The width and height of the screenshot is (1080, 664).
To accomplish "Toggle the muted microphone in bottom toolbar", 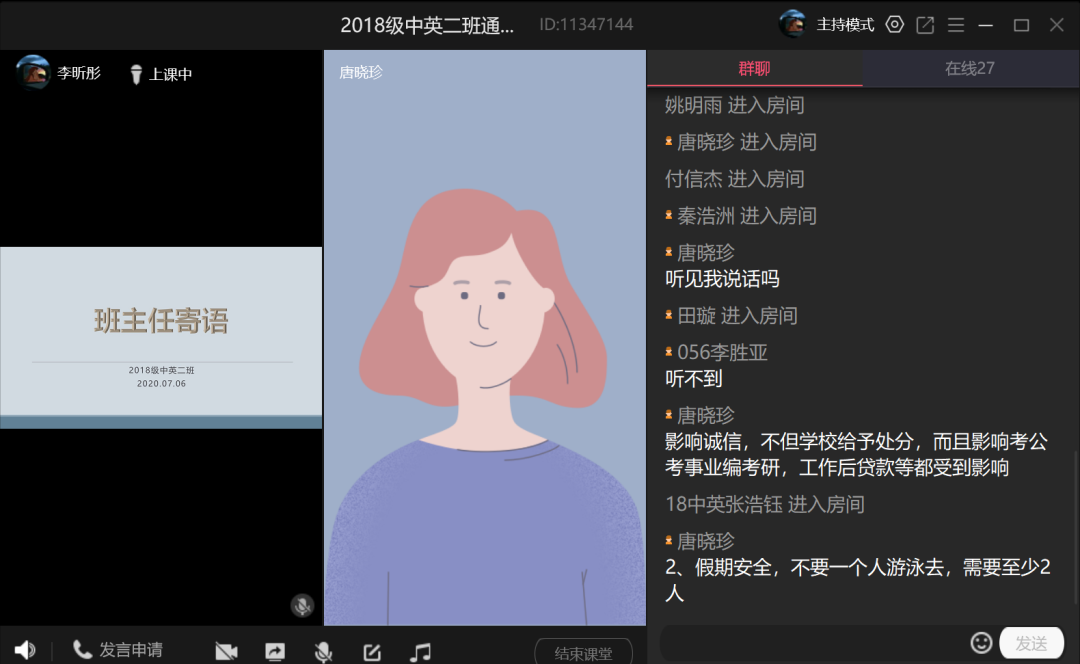I will pyautogui.click(x=323, y=652).
